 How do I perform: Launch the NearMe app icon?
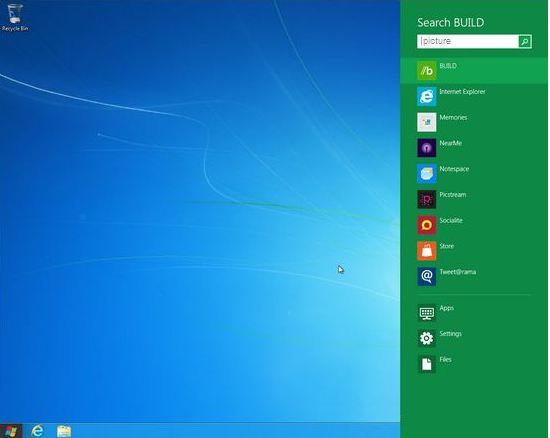pos(427,148)
